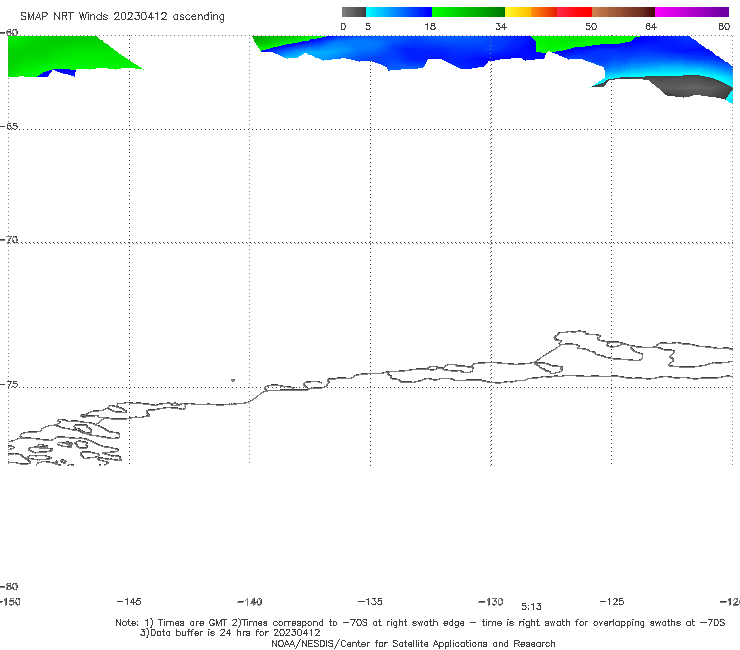Click the title 'SMAP NRT Winds 20230412 ascending'
The width and height of the screenshot is (740, 650).
point(122,16)
